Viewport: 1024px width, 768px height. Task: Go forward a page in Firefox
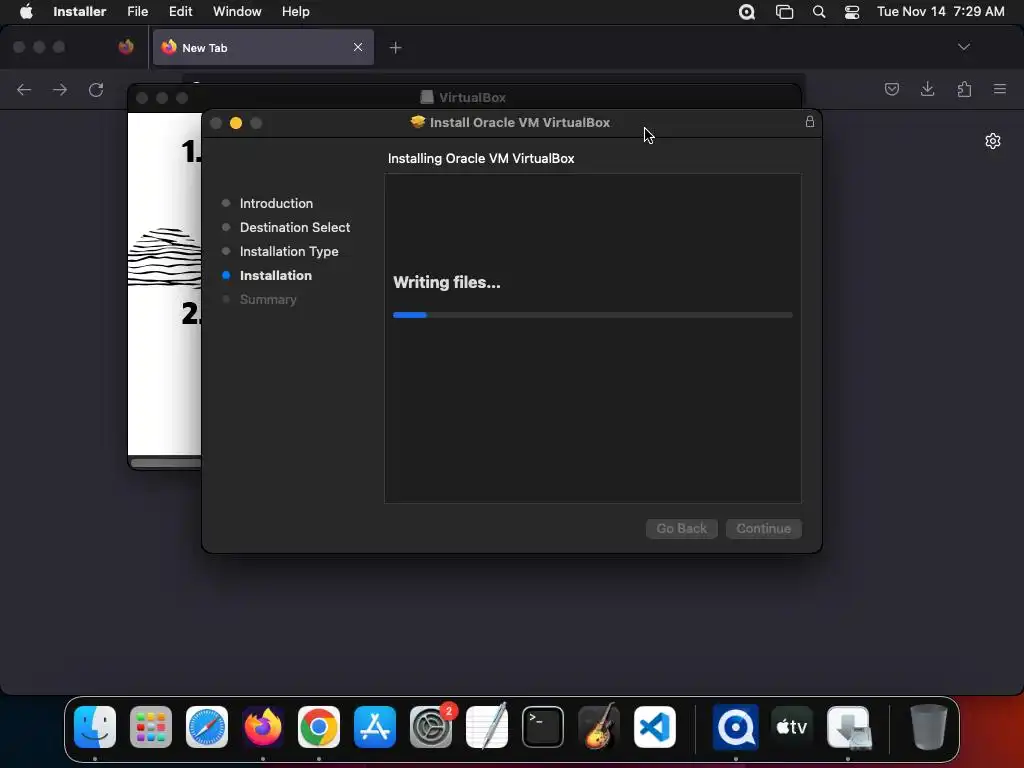[x=59, y=89]
